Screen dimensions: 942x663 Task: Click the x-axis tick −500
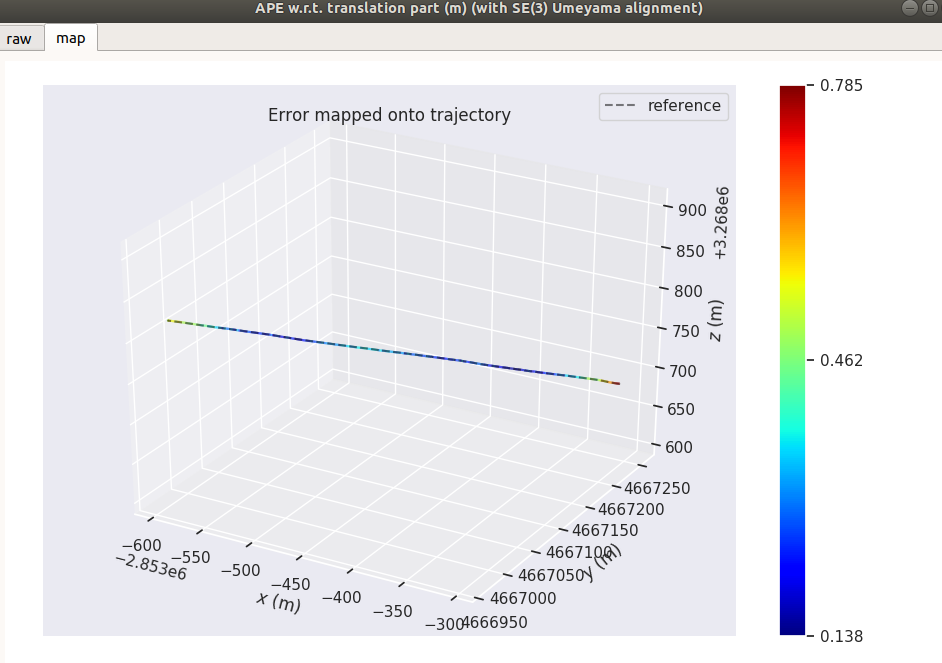pos(241,570)
